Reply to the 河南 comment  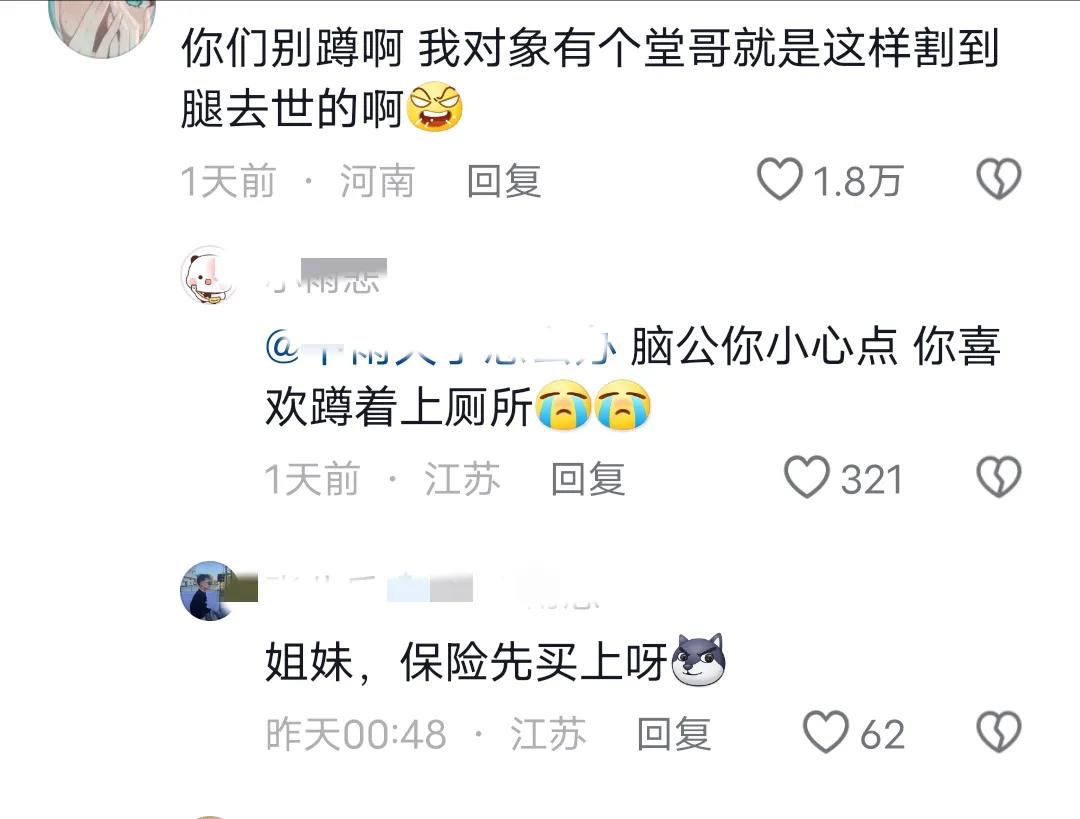[503, 181]
